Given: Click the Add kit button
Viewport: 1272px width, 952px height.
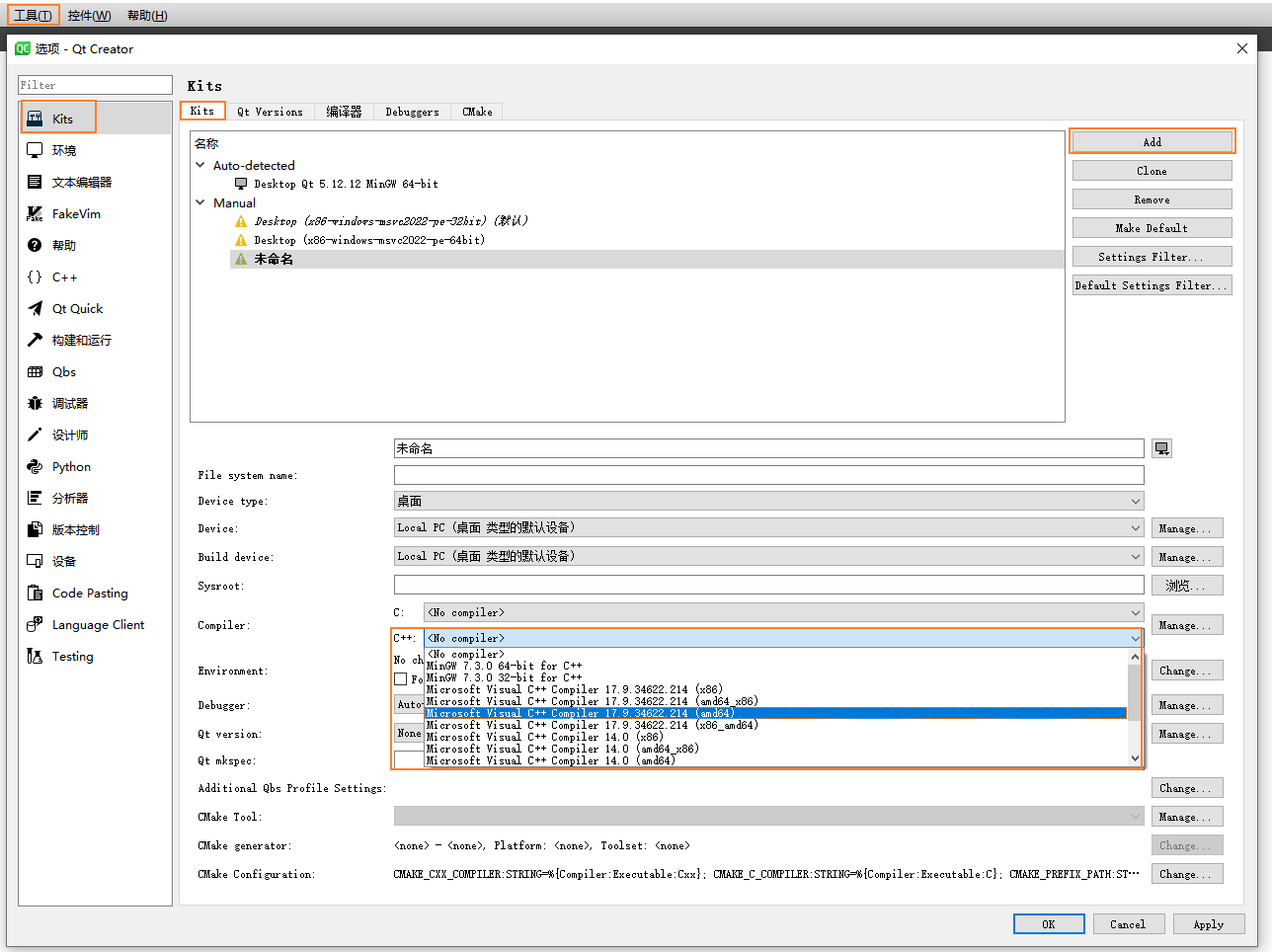Looking at the screenshot, I should tap(1152, 142).
